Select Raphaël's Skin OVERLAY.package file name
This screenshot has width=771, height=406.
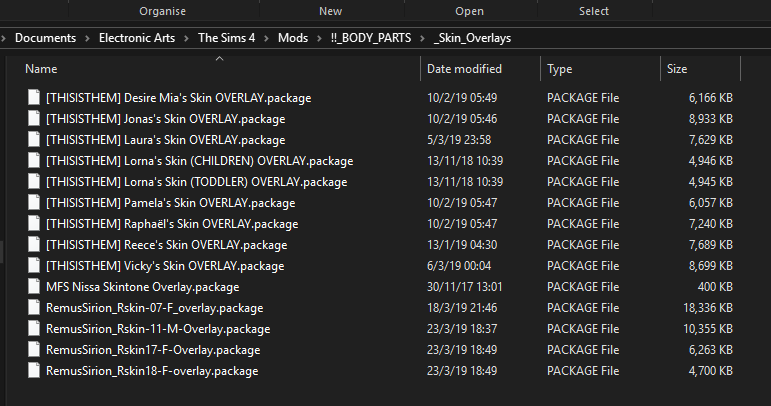(172, 224)
